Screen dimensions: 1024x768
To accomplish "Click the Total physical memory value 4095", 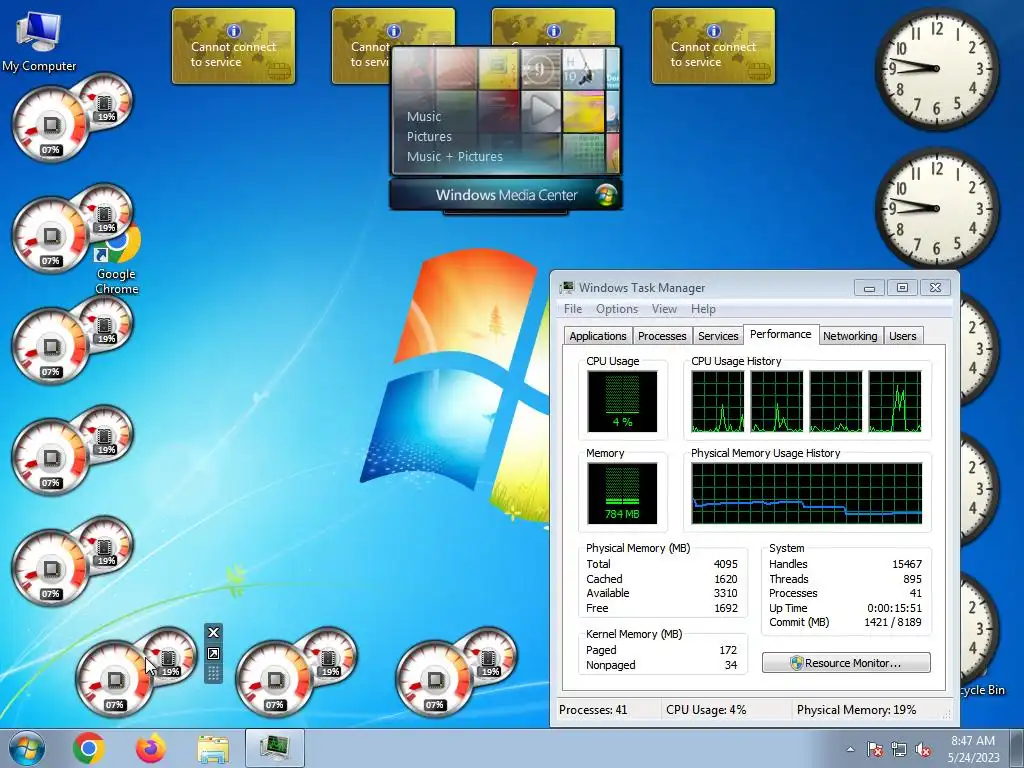I will [726, 564].
